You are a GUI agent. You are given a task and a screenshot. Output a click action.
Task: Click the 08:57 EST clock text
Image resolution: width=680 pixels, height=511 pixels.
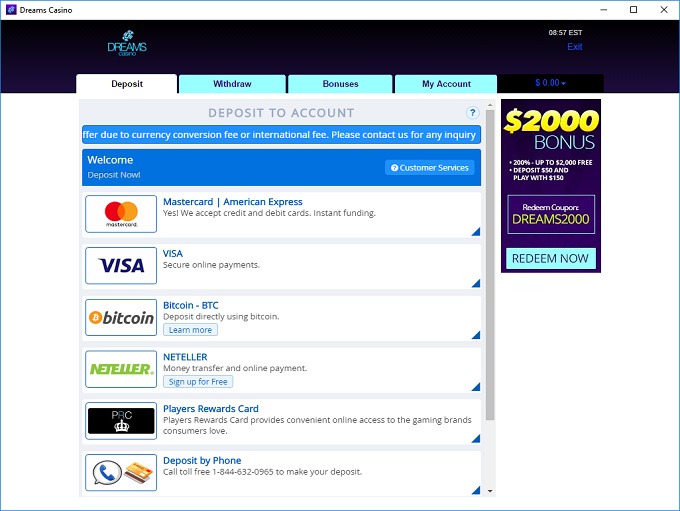(565, 33)
